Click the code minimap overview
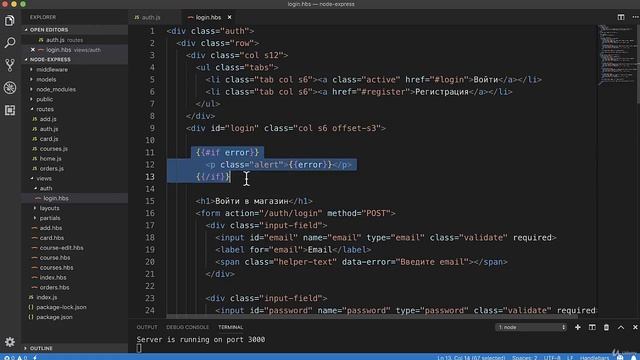The height and width of the screenshot is (360, 640). (x=617, y=55)
